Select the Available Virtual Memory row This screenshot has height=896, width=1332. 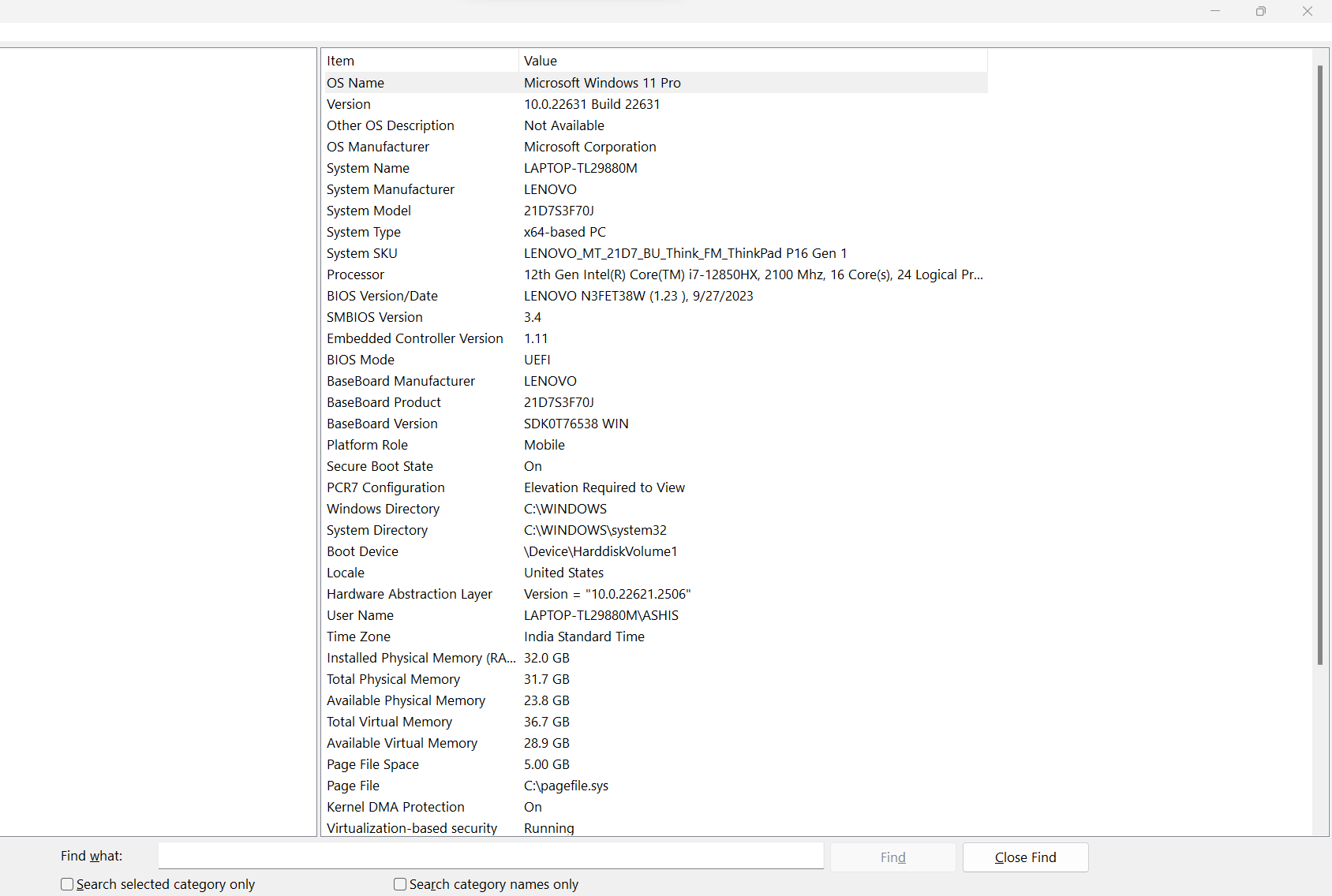point(656,743)
